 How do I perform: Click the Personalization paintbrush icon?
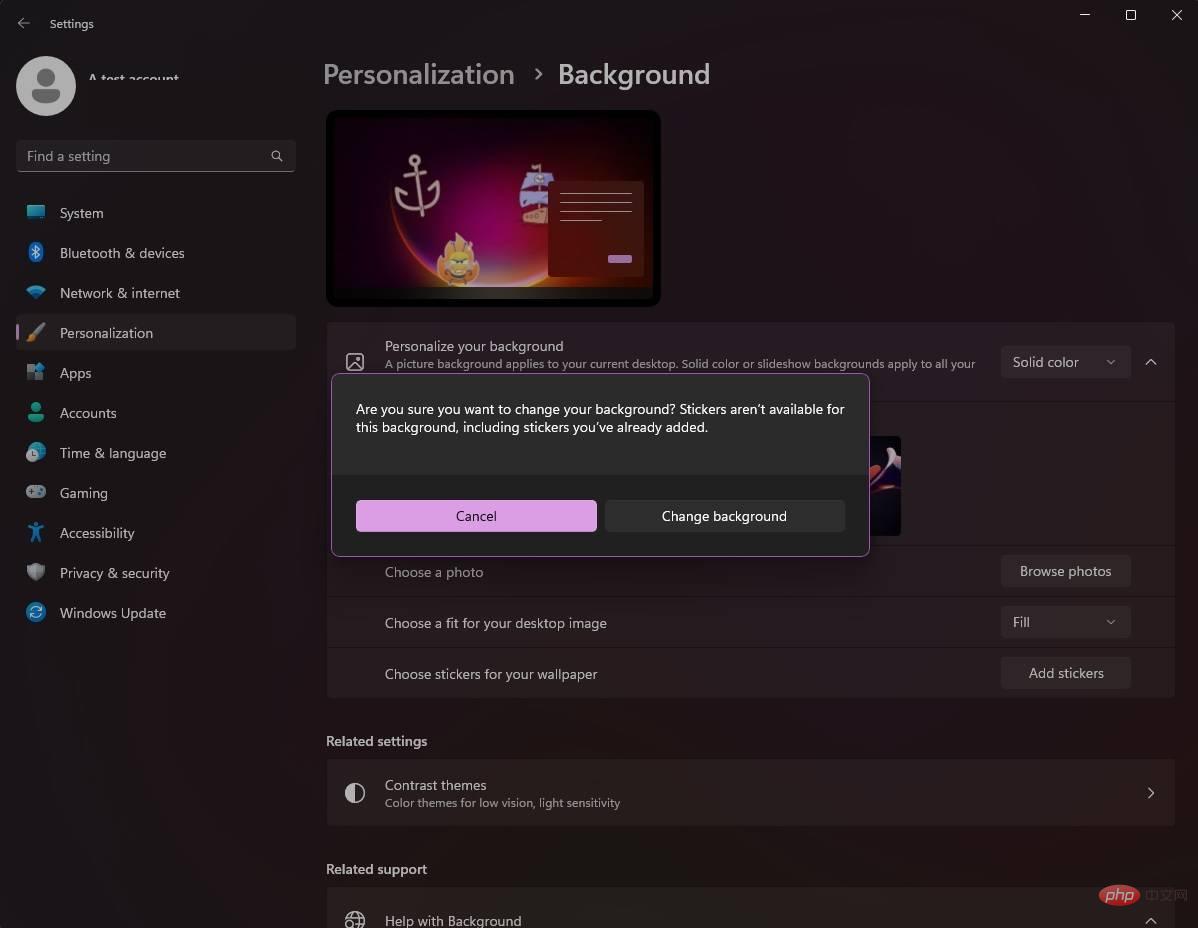coord(36,332)
